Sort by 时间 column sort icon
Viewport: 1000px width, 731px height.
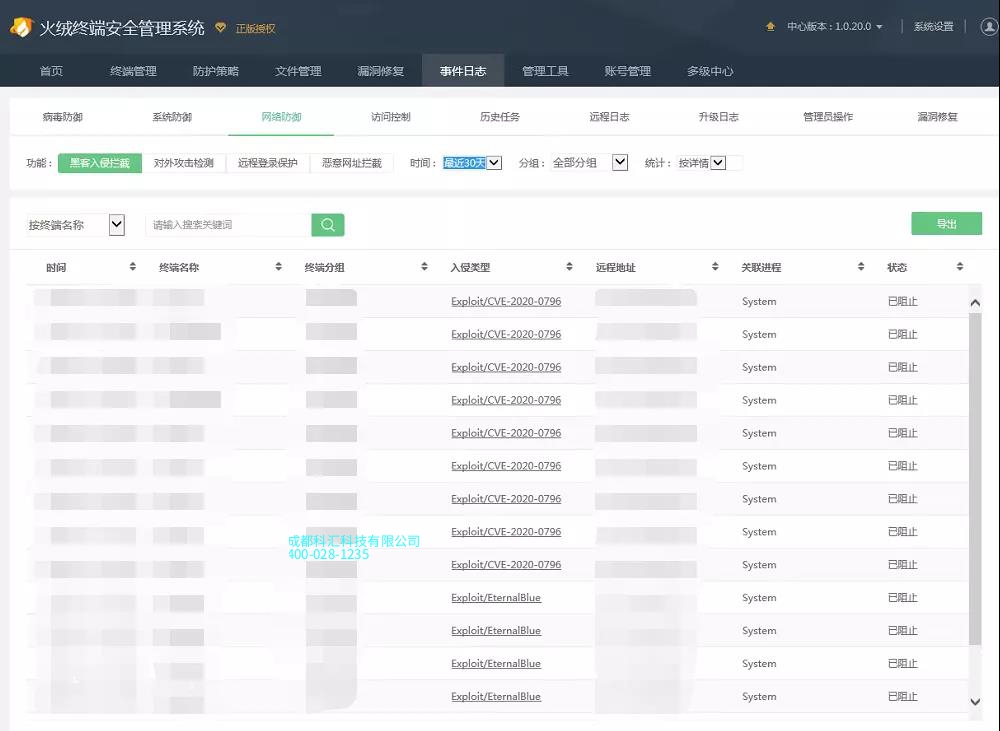pyautogui.click(x=133, y=267)
